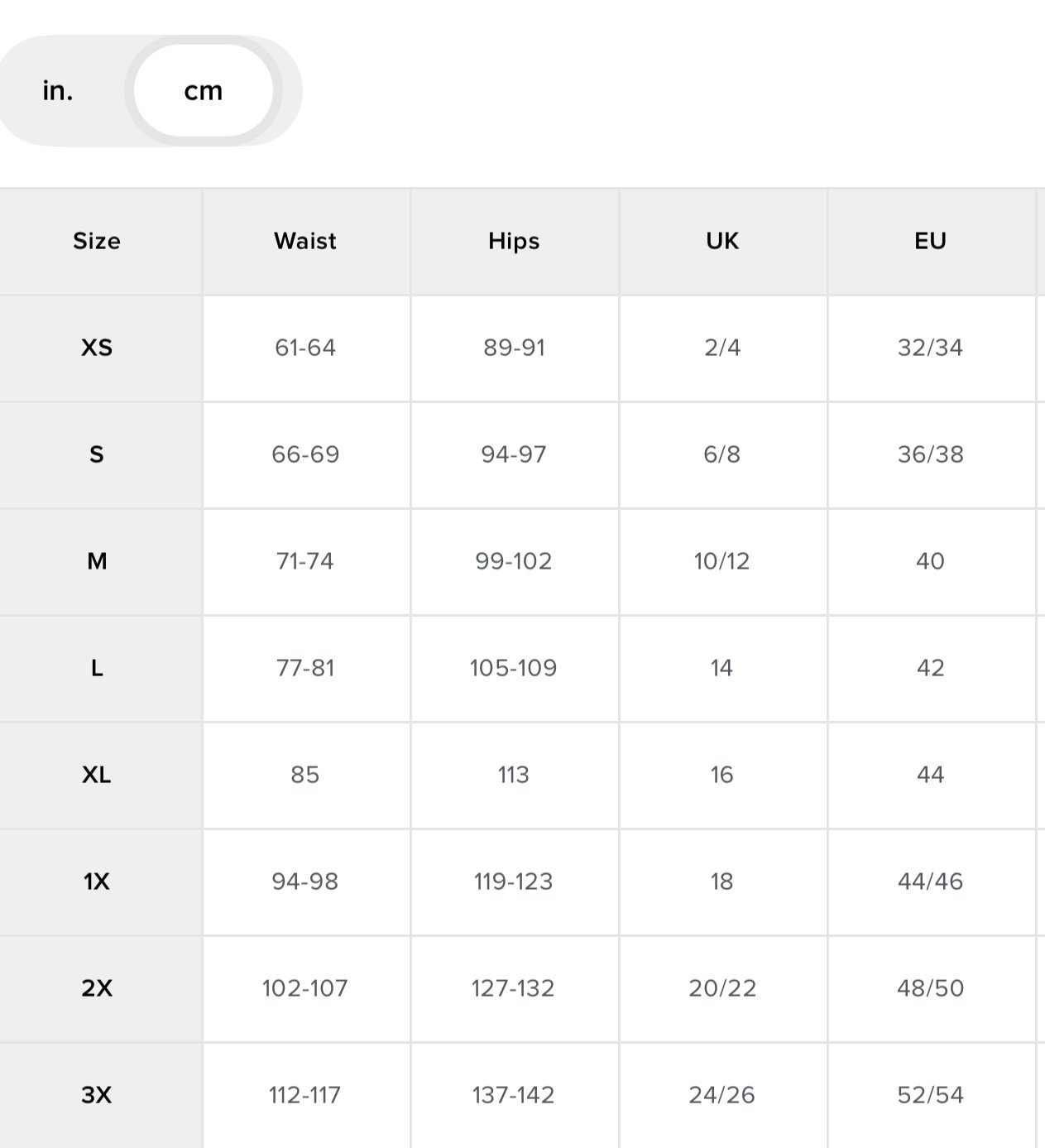Click the 20/22 UK size cell
Viewport: 1045px width, 1148px height.
click(x=722, y=988)
